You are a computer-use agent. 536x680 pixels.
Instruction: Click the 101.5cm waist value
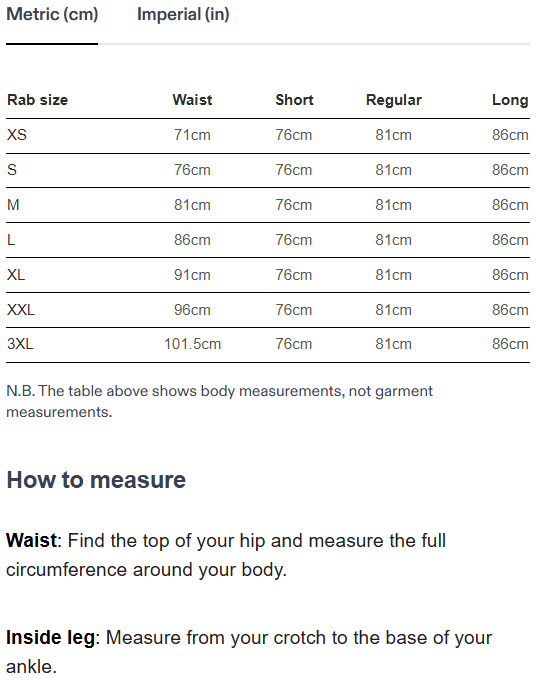pos(192,344)
